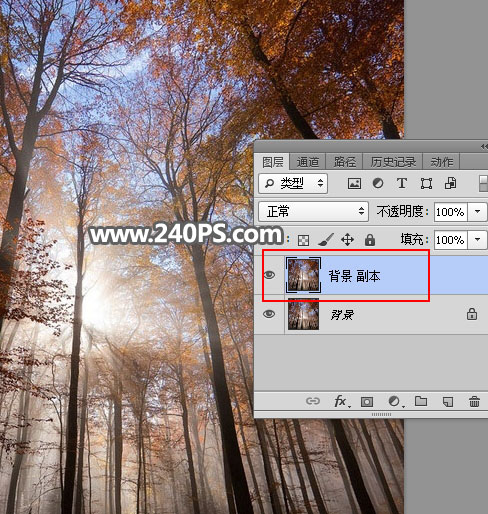Open the 不透明度 slider arrow
This screenshot has height=514, width=488.
(477, 212)
